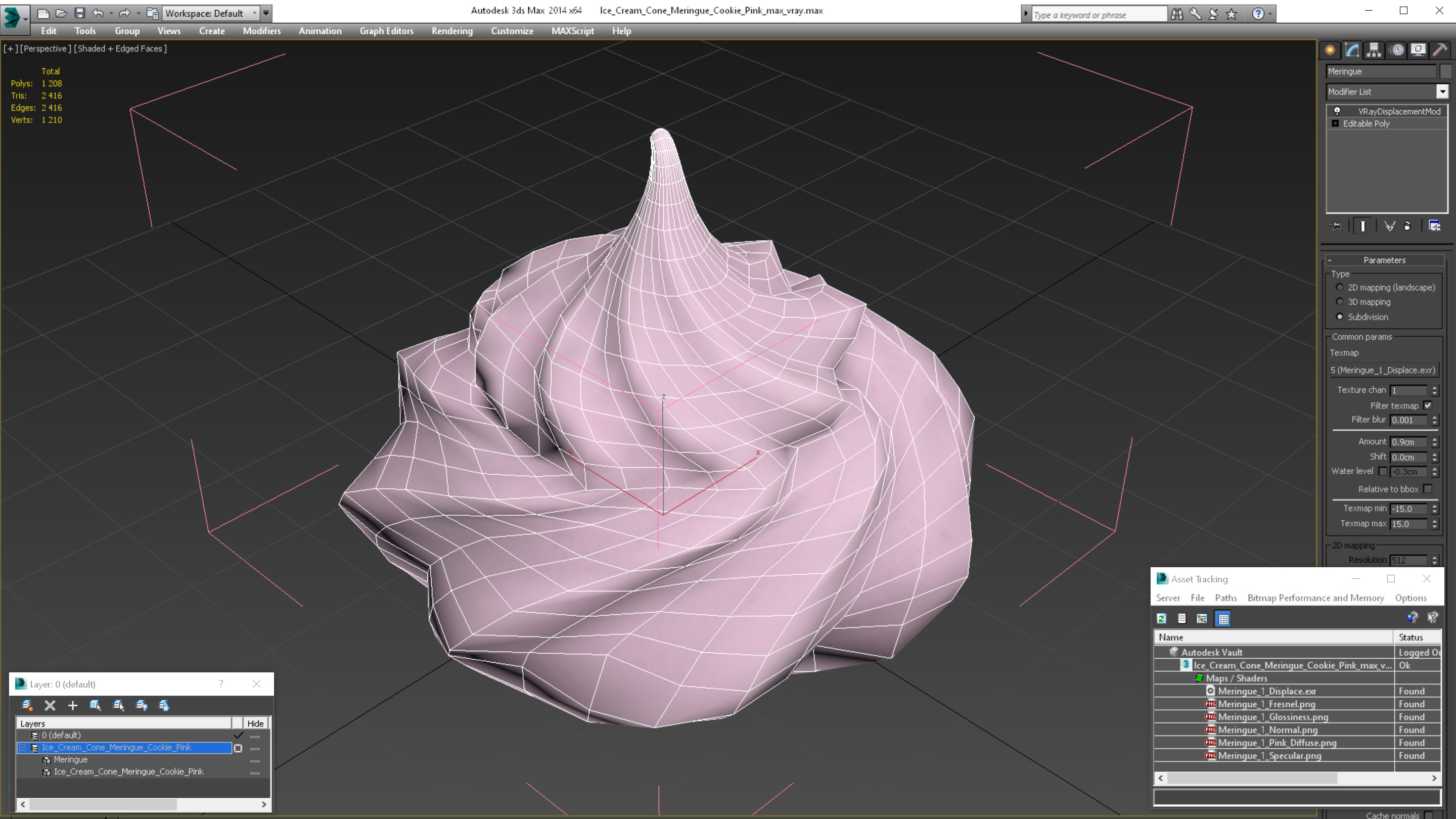This screenshot has width=1456, height=819.
Task: Open the redo history dropdown arrow
Action: 139,13
